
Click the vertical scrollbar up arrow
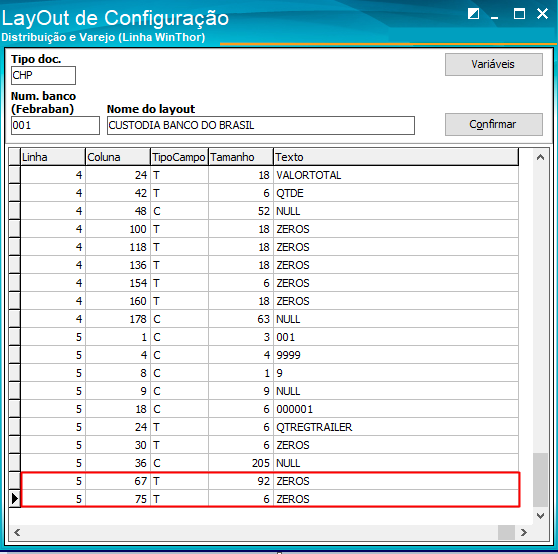coord(540,157)
